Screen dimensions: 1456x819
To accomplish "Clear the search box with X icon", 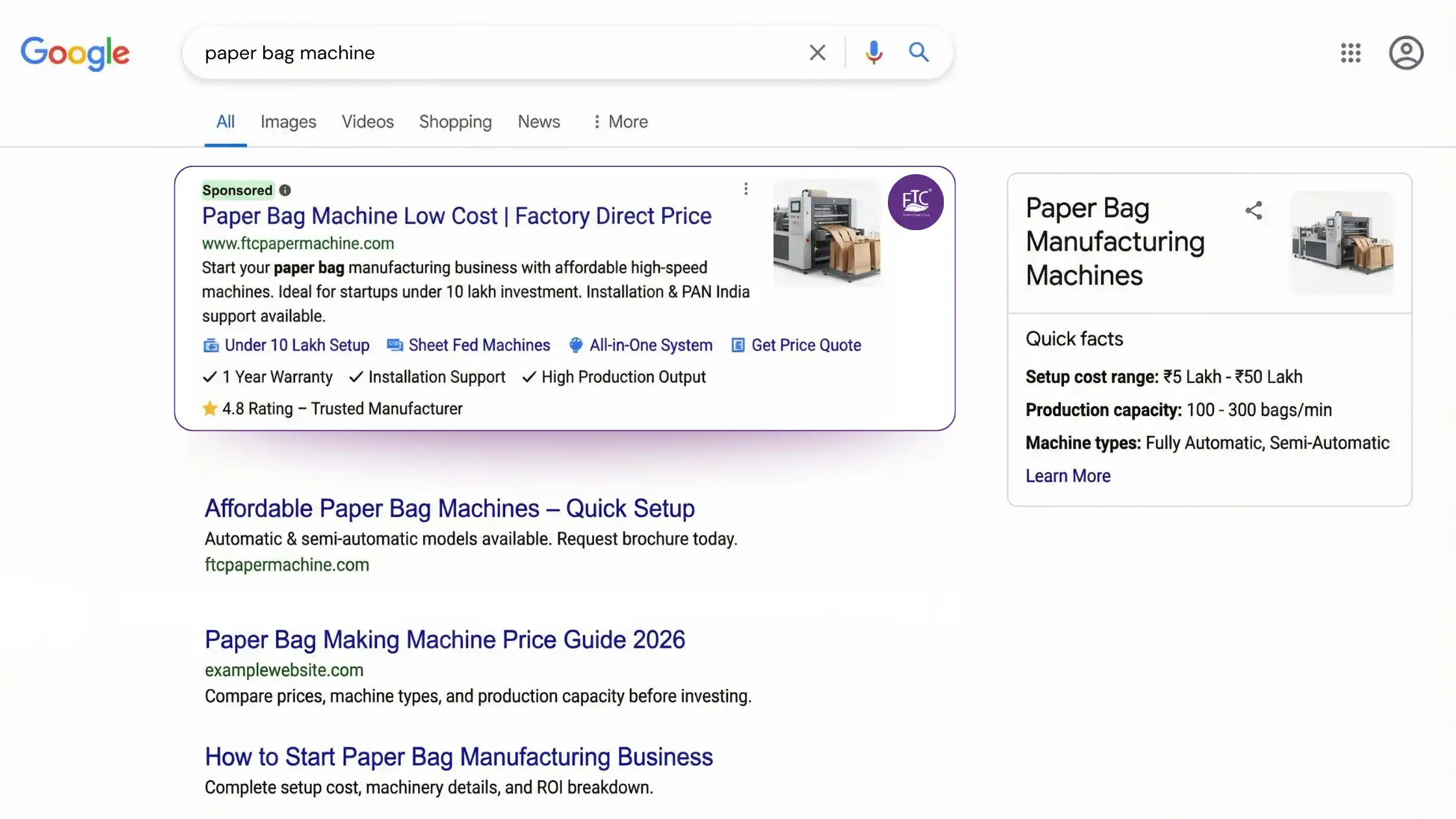I will point(817,53).
